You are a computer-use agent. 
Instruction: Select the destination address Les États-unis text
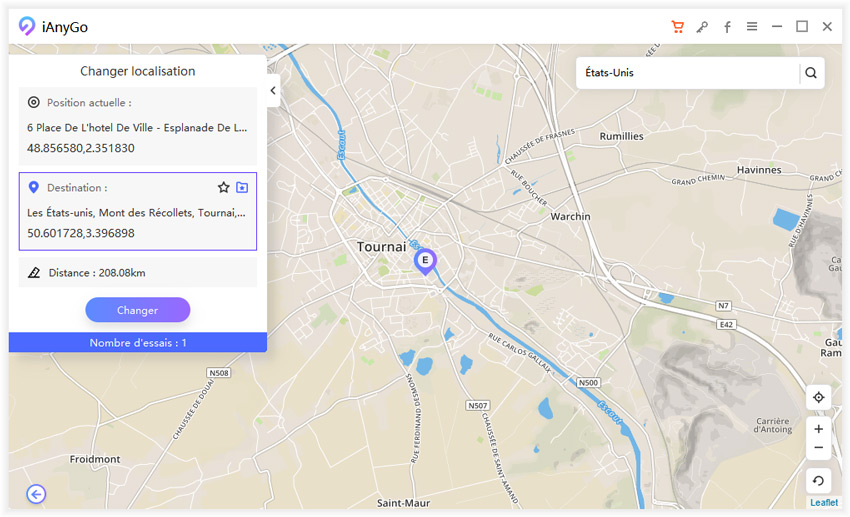coord(137,212)
